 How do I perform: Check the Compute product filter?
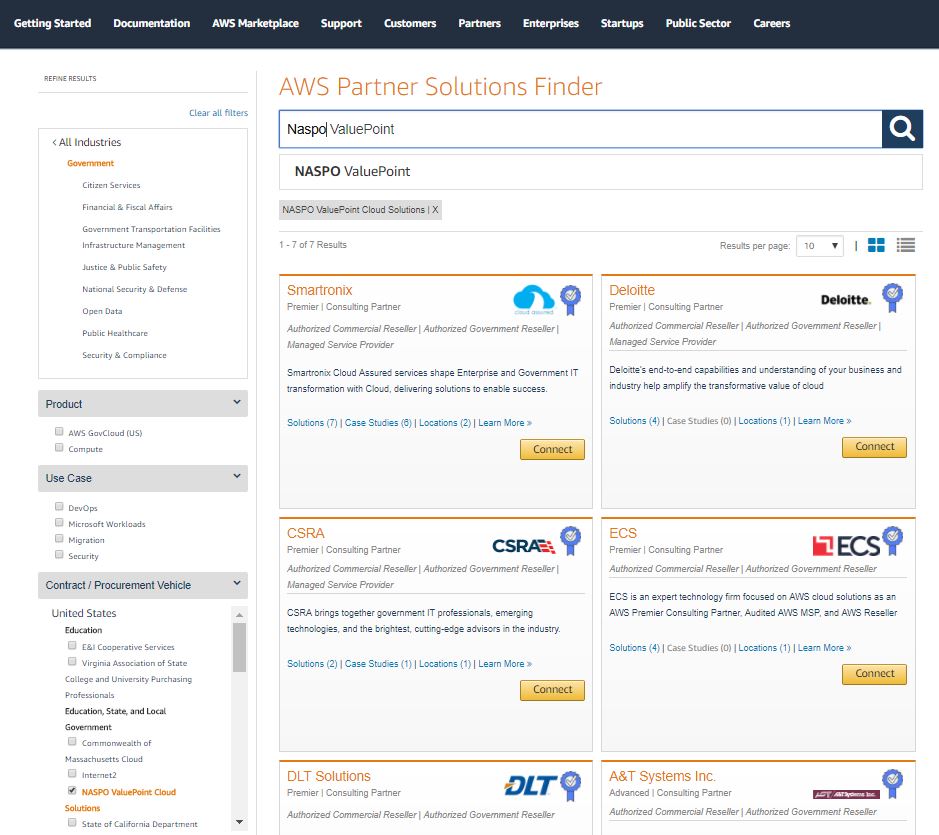[59, 447]
